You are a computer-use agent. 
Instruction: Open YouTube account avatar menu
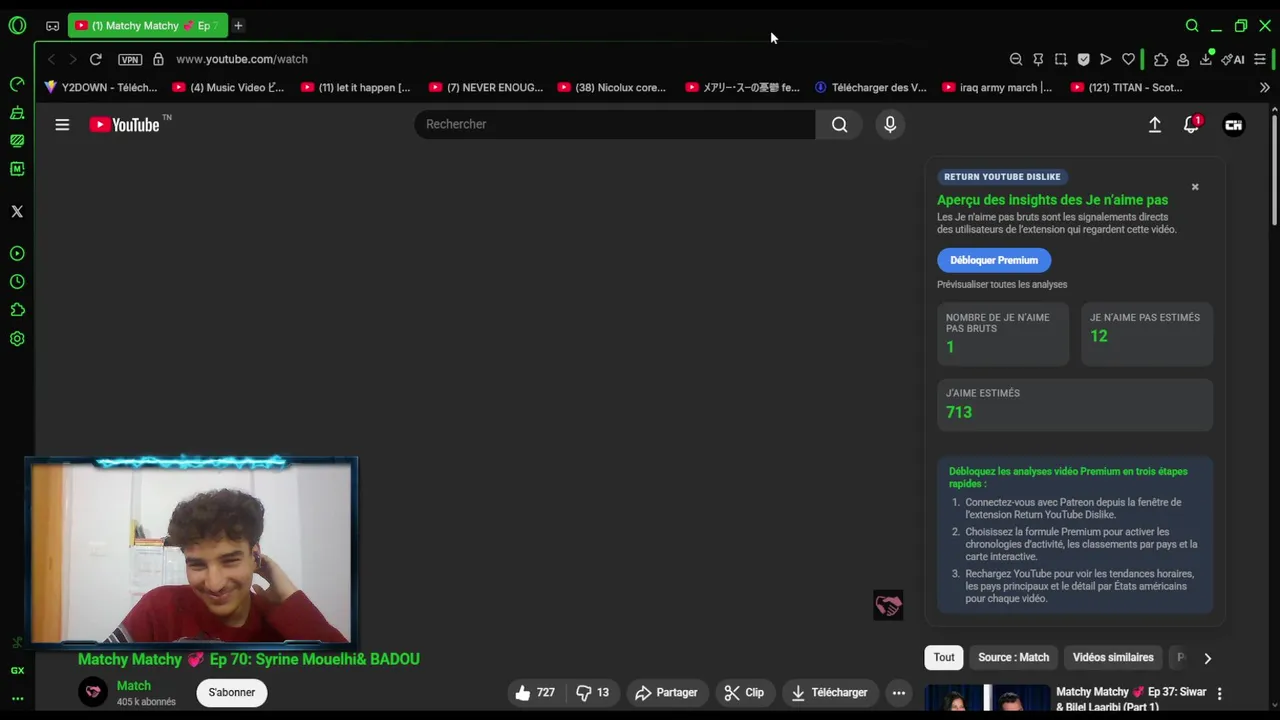point(1233,125)
